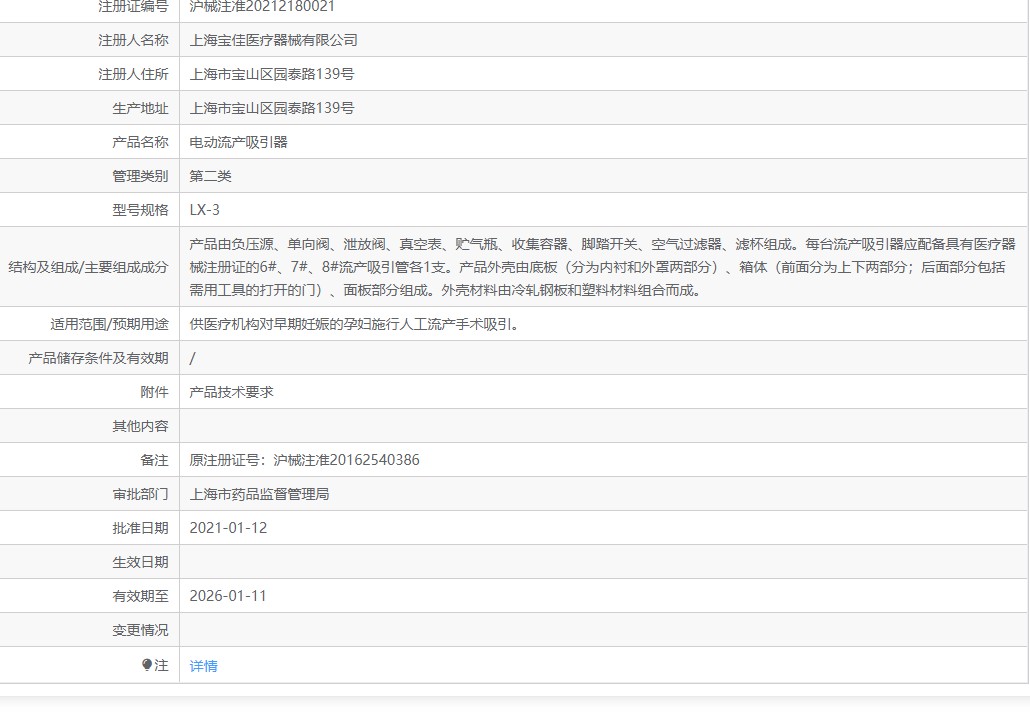1030x713 pixels.
Task: Click the 其他内容 row label
Action: point(141,426)
